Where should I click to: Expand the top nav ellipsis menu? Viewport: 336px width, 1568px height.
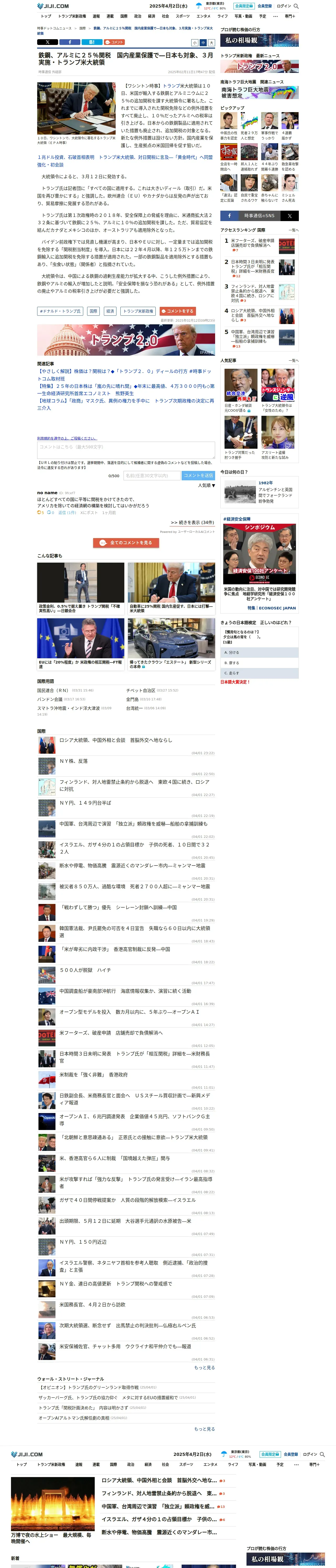tap(275, 16)
